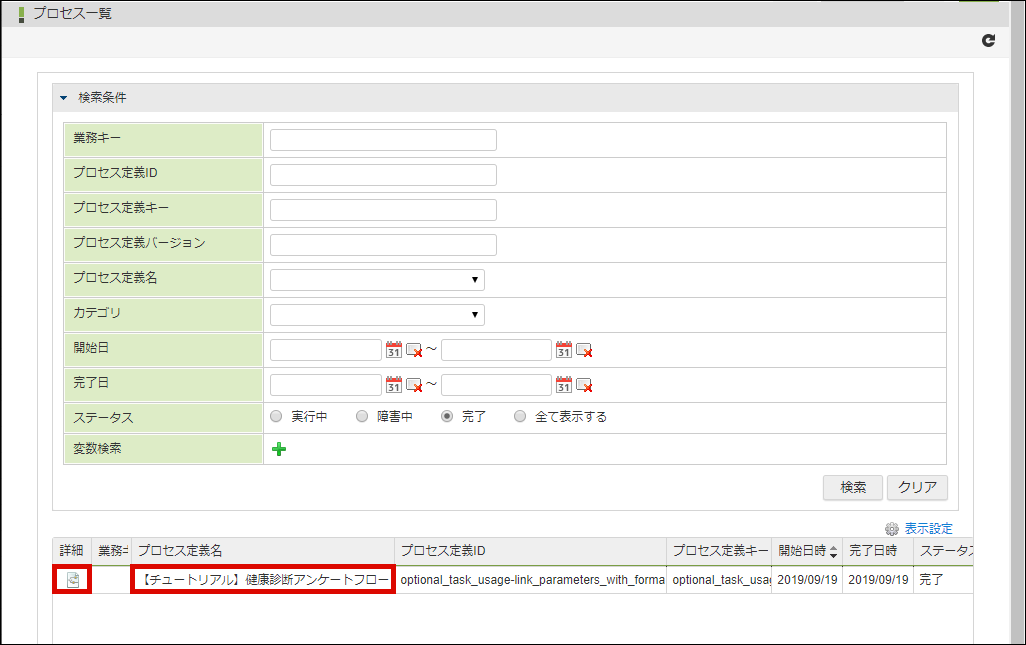Viewport: 1026px width, 645px height.
Task: Open calendar for 開始日 end date
Action: click(x=564, y=350)
